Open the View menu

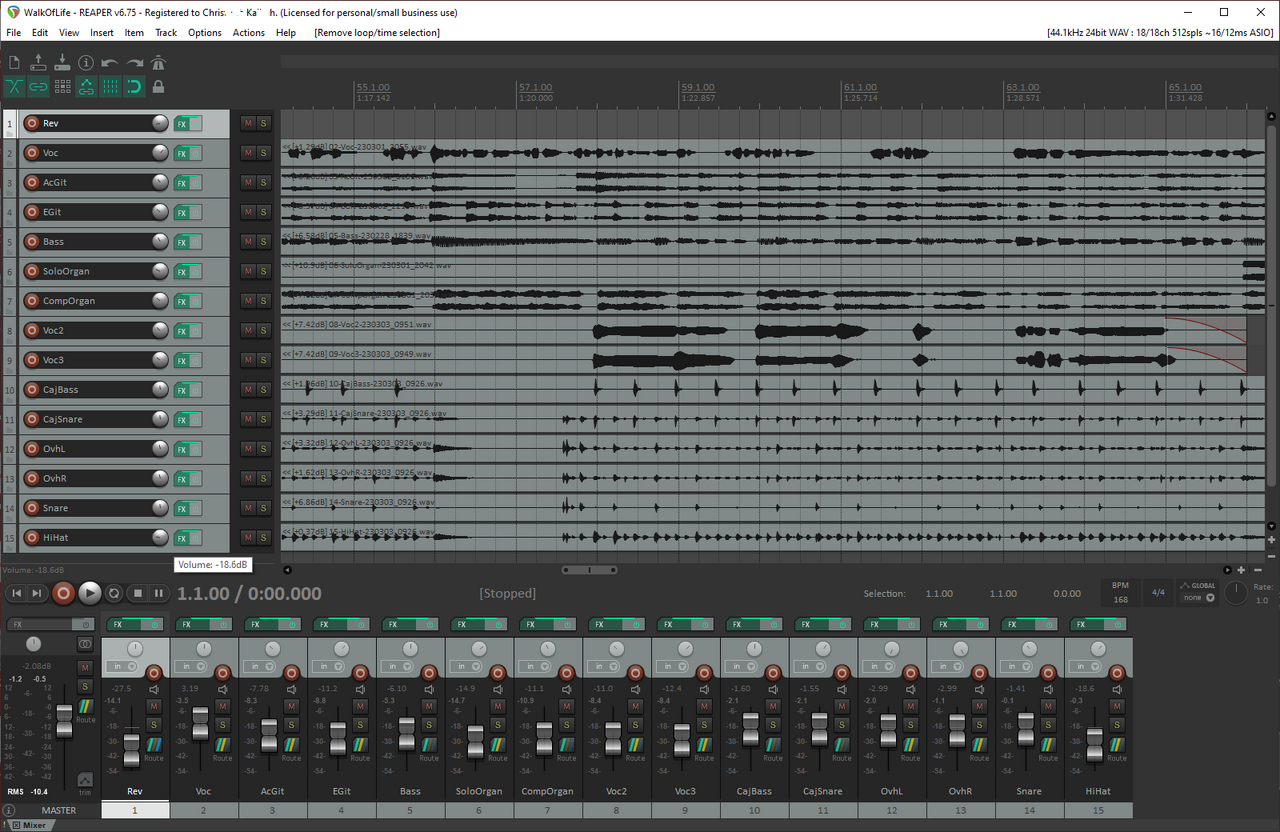point(69,32)
